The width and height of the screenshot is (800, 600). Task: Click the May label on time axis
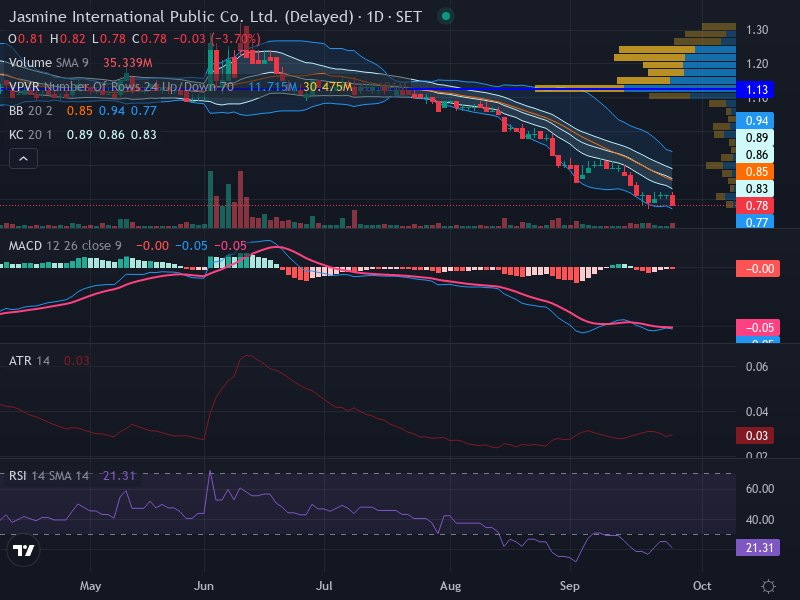coord(90,586)
